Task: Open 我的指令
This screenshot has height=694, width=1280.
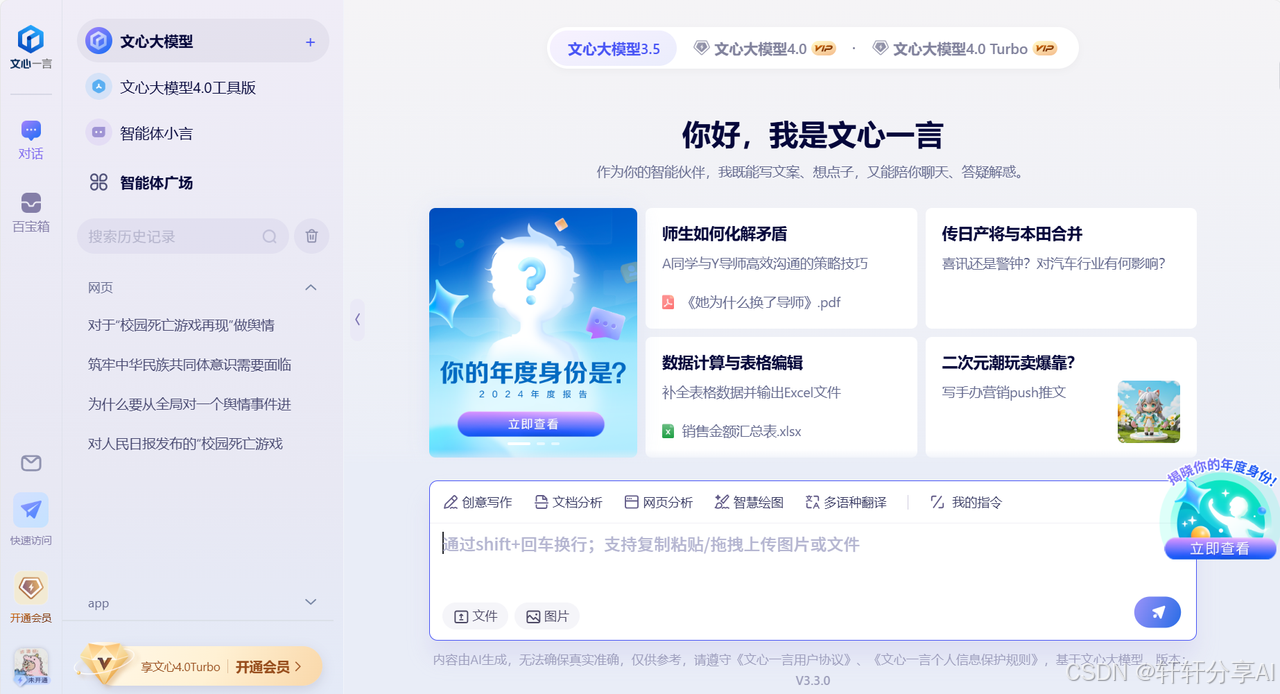Action: 966,502
